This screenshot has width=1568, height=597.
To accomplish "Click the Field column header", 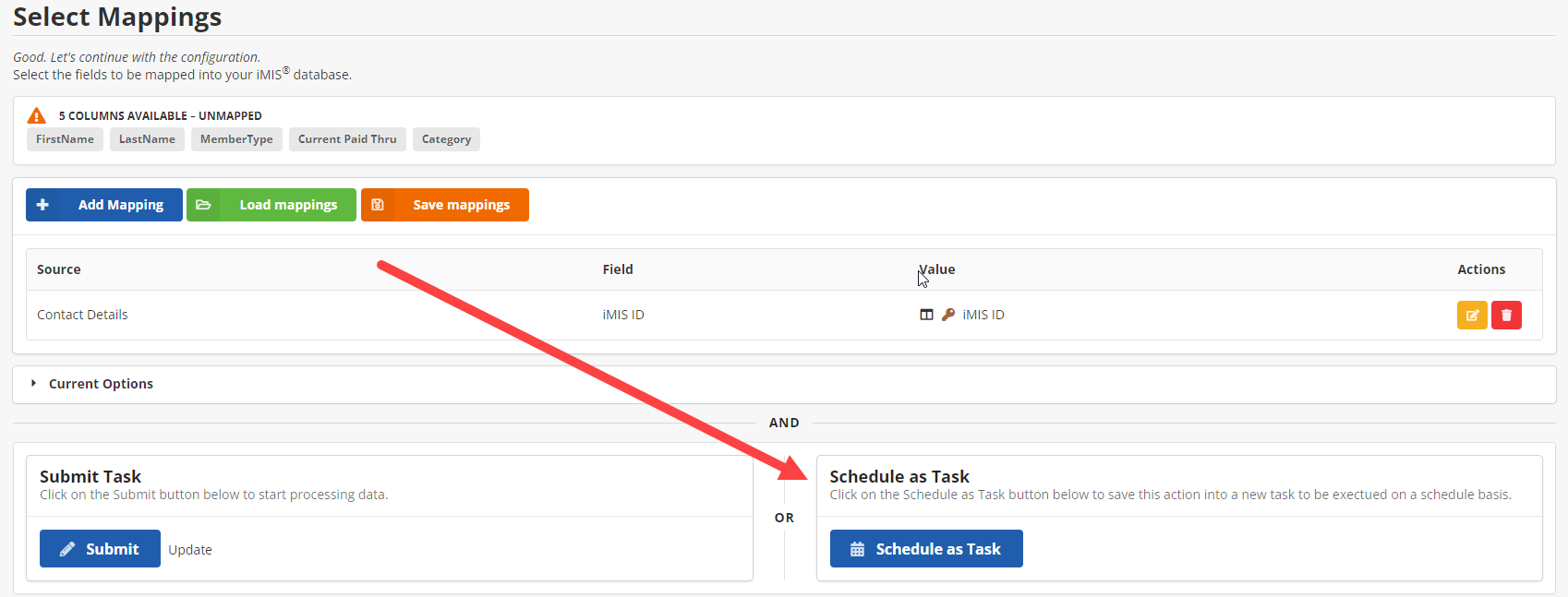I will (618, 269).
